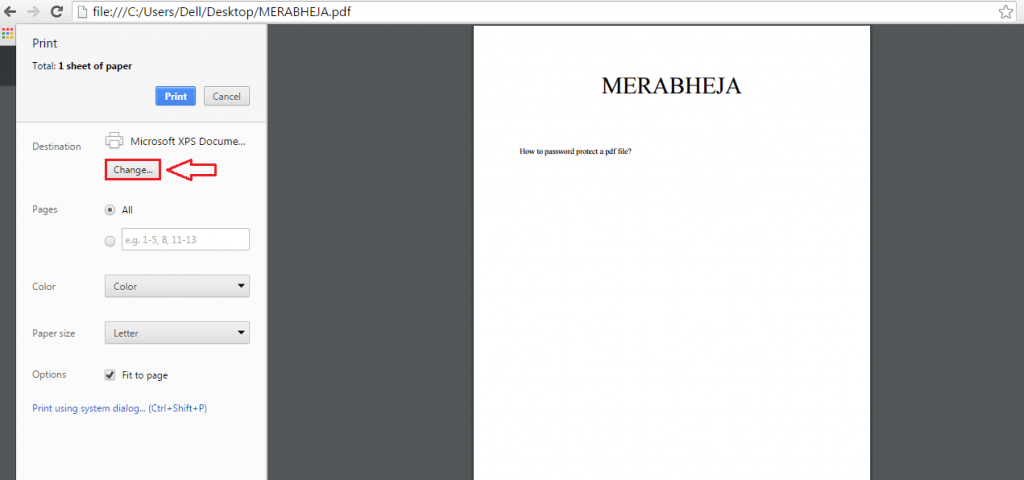Click into the page range text field

[184, 239]
